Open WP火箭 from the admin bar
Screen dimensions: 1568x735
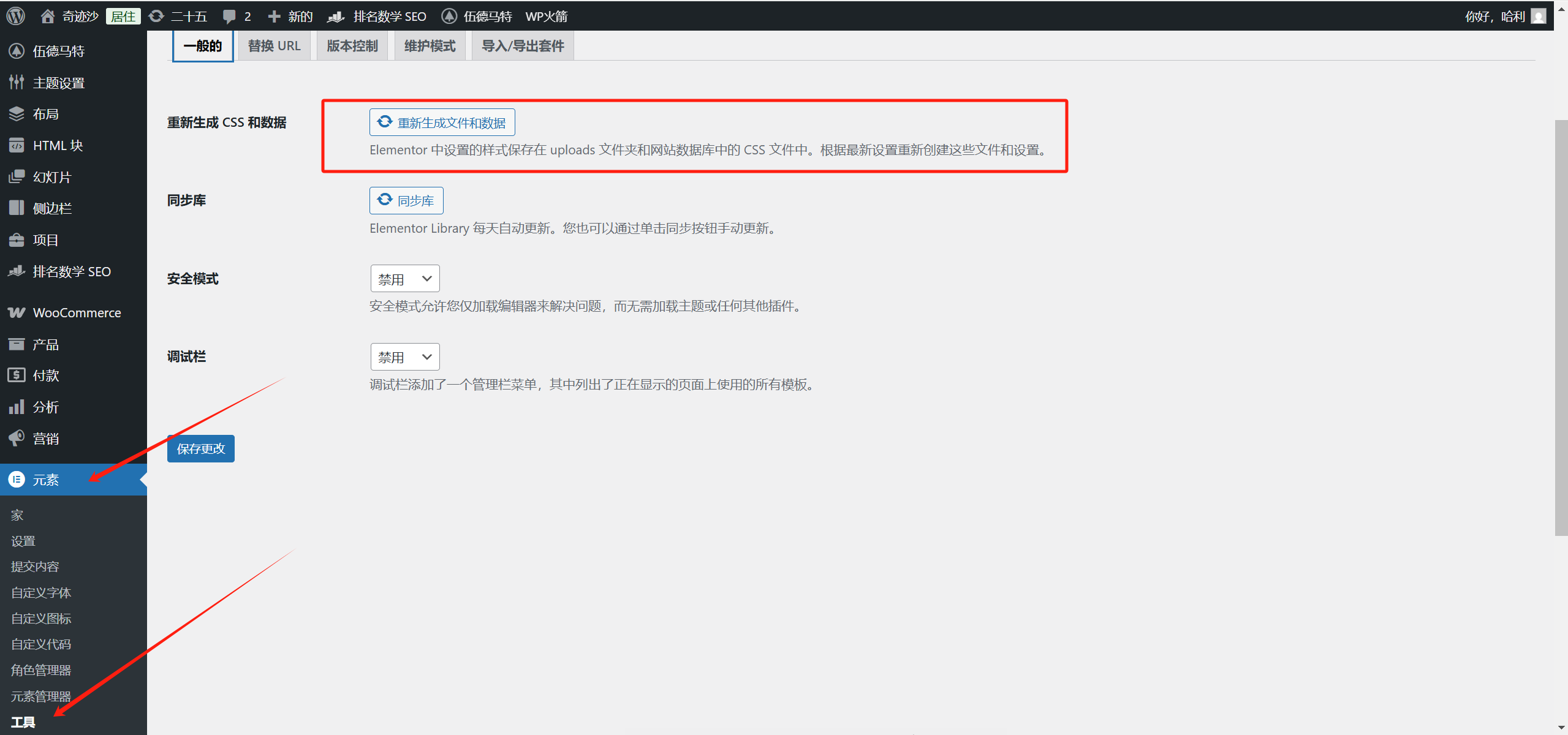[545, 16]
